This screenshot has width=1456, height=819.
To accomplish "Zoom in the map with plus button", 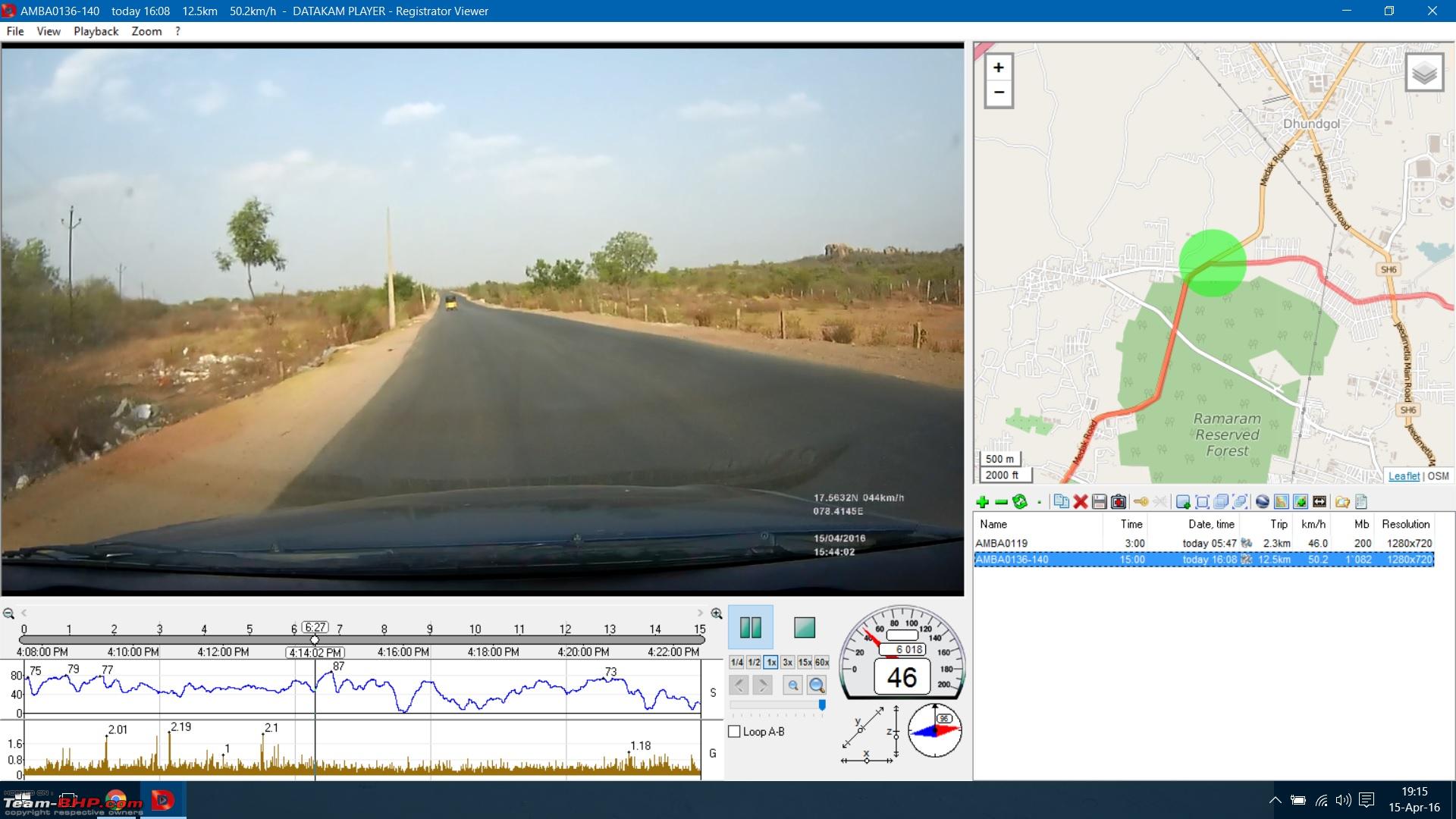I will [999, 67].
